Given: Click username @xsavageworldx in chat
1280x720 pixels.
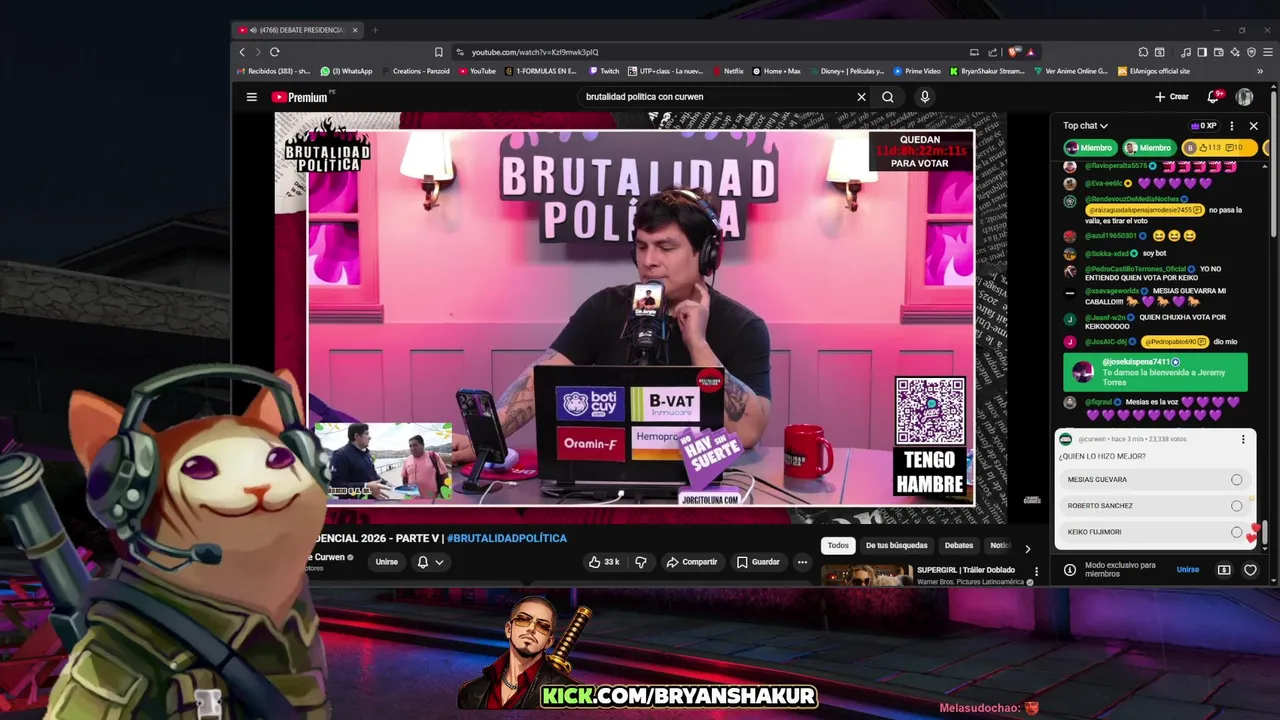Looking at the screenshot, I should point(1113,291).
